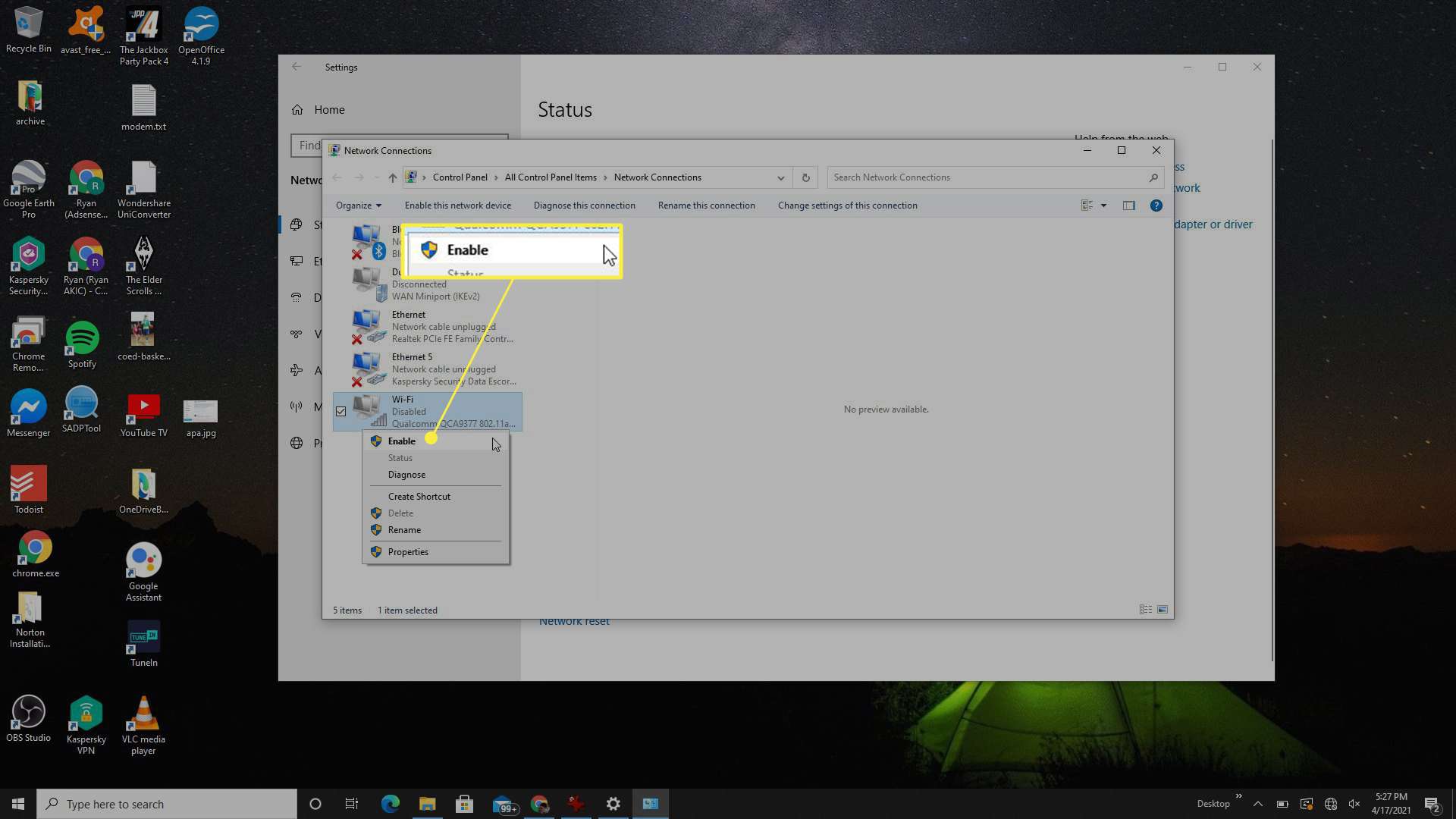Select Enable from the Wi-Fi context menu
Screen dimensions: 1456x819
pyautogui.click(x=402, y=441)
